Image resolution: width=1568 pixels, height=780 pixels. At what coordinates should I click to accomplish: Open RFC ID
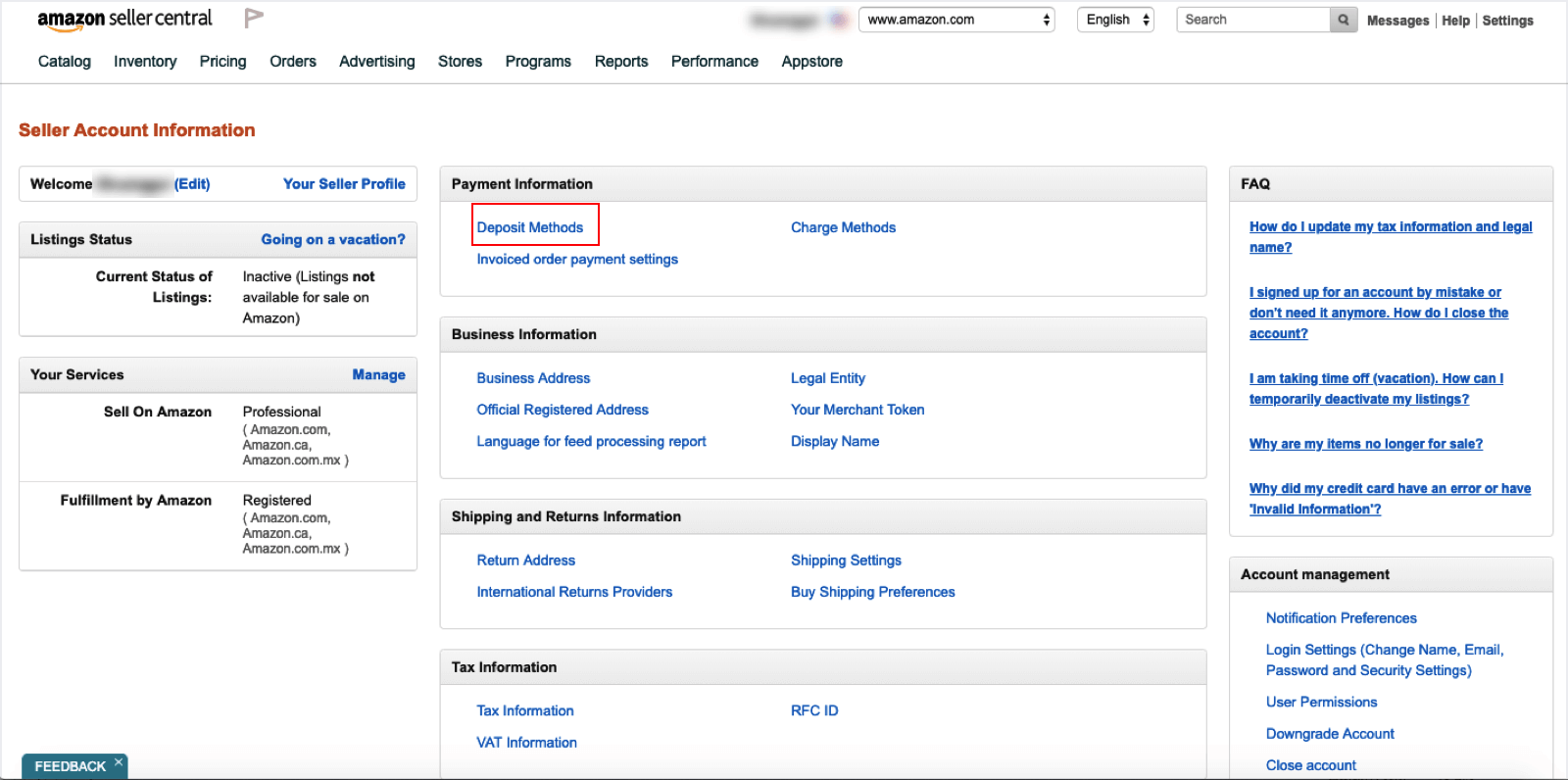[x=814, y=710]
